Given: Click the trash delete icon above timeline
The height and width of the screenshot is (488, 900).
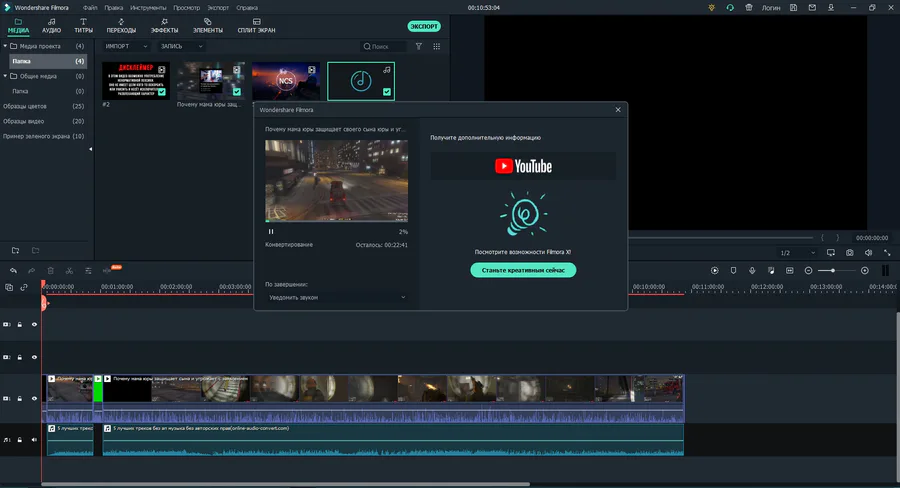Looking at the screenshot, I should tap(49, 270).
